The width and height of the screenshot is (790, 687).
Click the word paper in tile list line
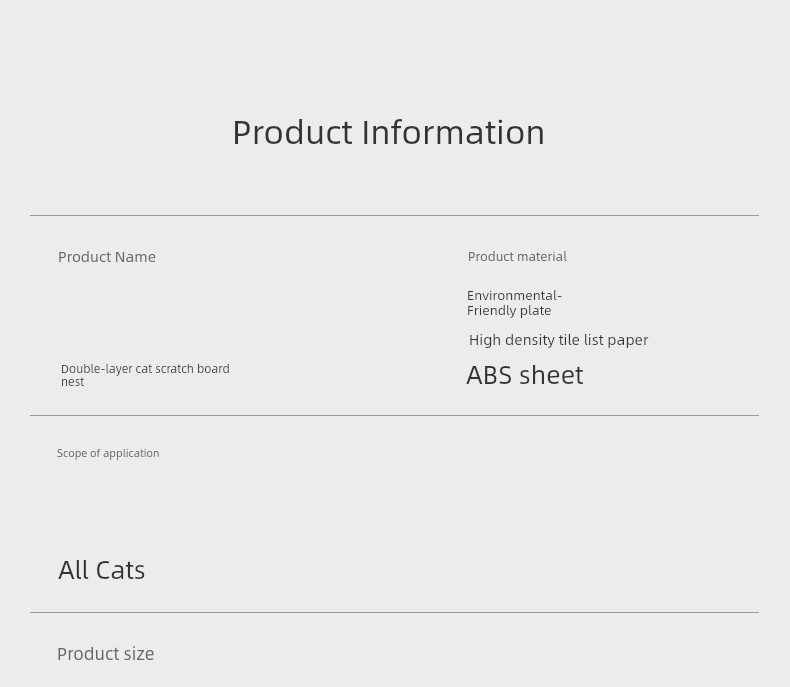628,341
